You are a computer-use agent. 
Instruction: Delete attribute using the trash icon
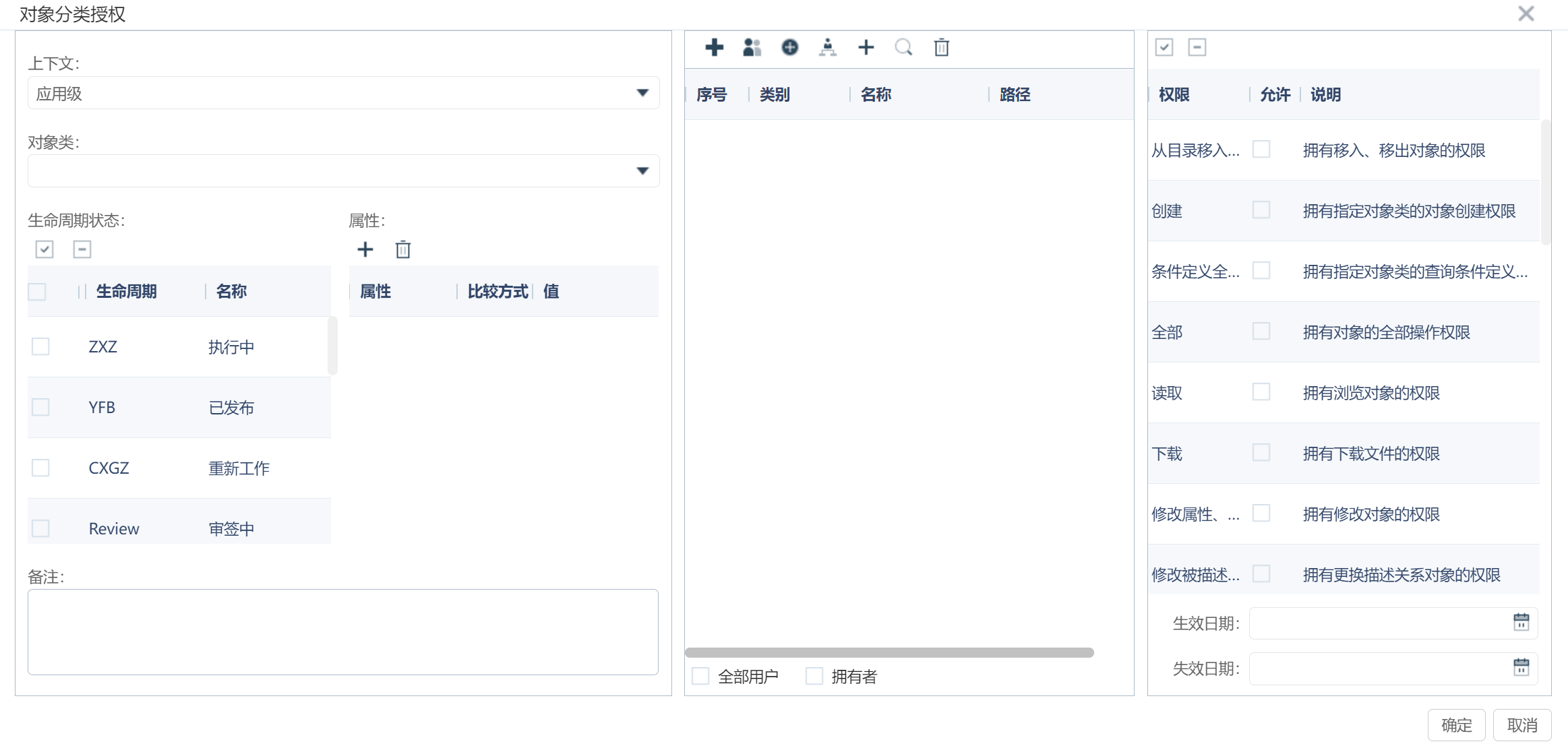[x=403, y=249]
